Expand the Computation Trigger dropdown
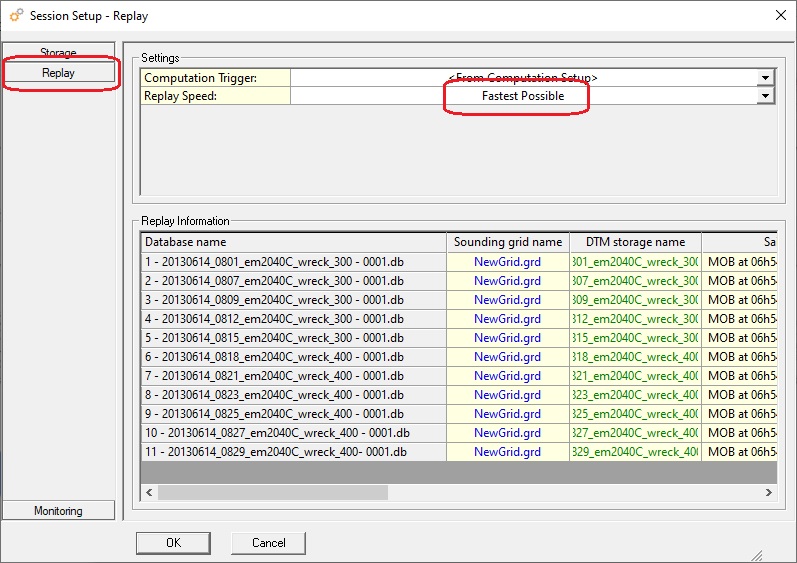This screenshot has width=797, height=563. (765, 78)
